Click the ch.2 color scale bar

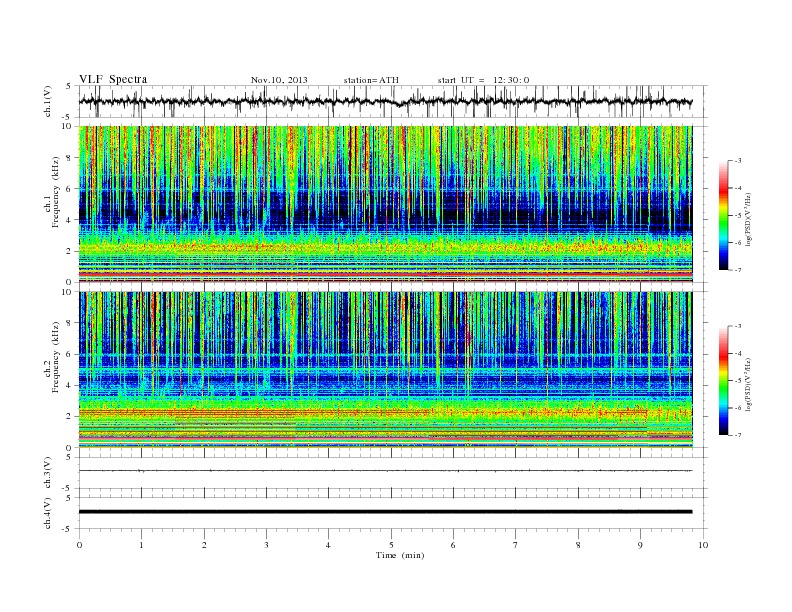pos(723,381)
